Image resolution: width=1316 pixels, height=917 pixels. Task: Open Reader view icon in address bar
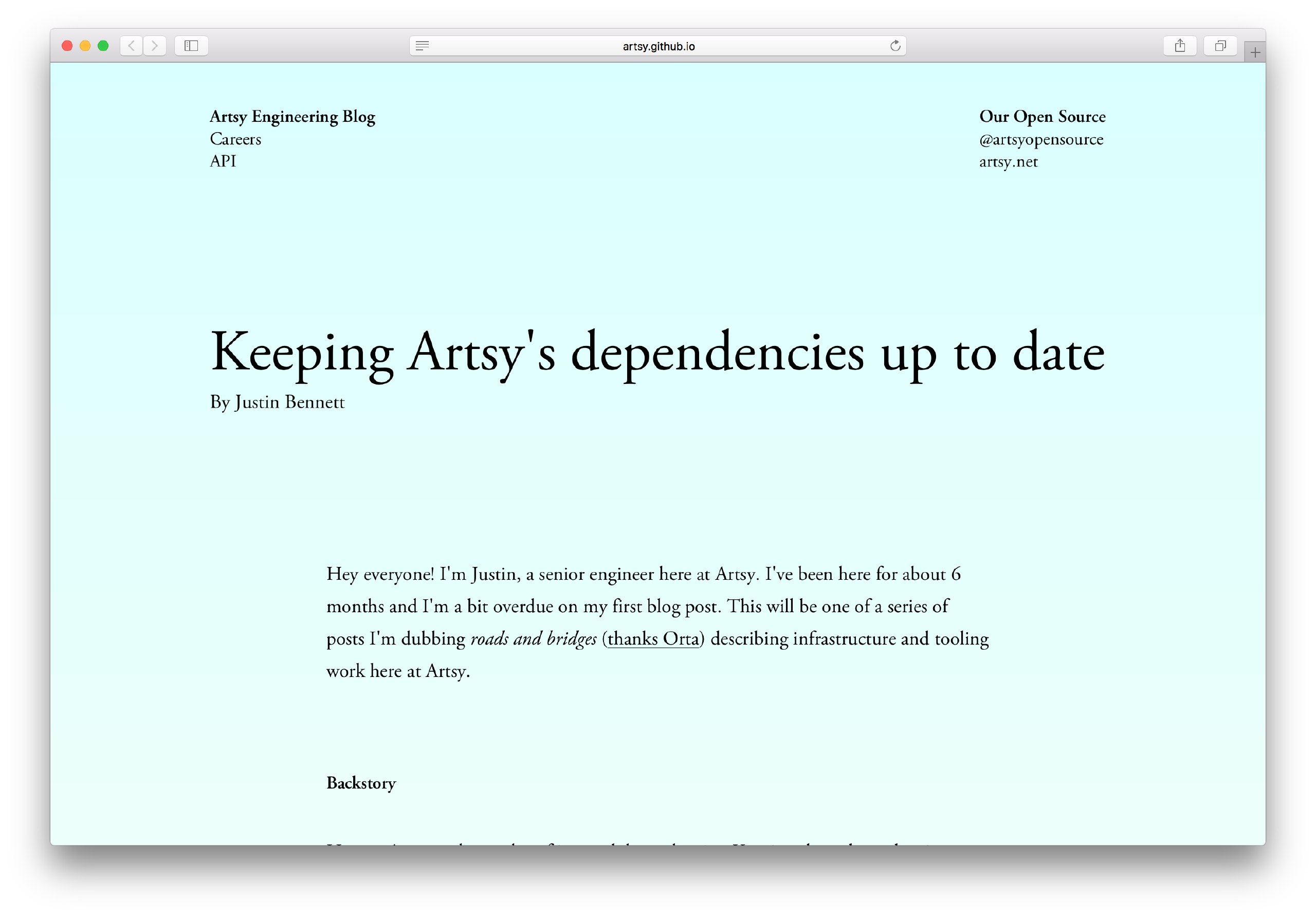[x=423, y=46]
